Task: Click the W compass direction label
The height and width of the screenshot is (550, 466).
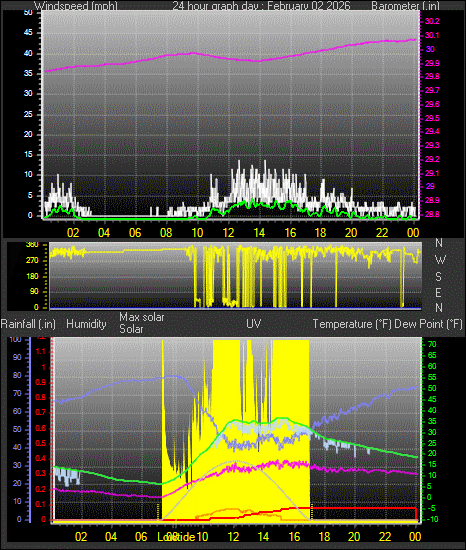Action: (440, 260)
